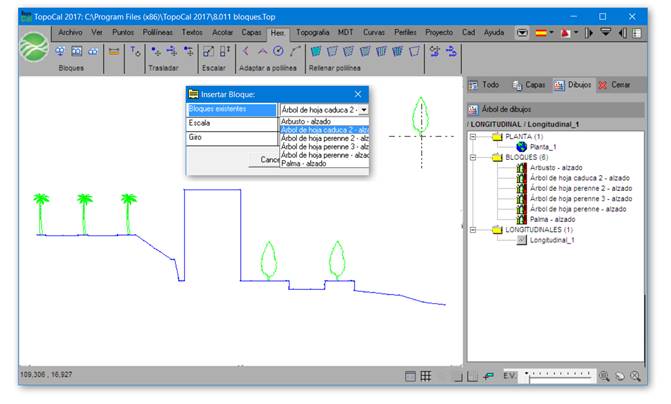Click the panel collapse left arrow icon
The width and height of the screenshot is (671, 404).
623,33
